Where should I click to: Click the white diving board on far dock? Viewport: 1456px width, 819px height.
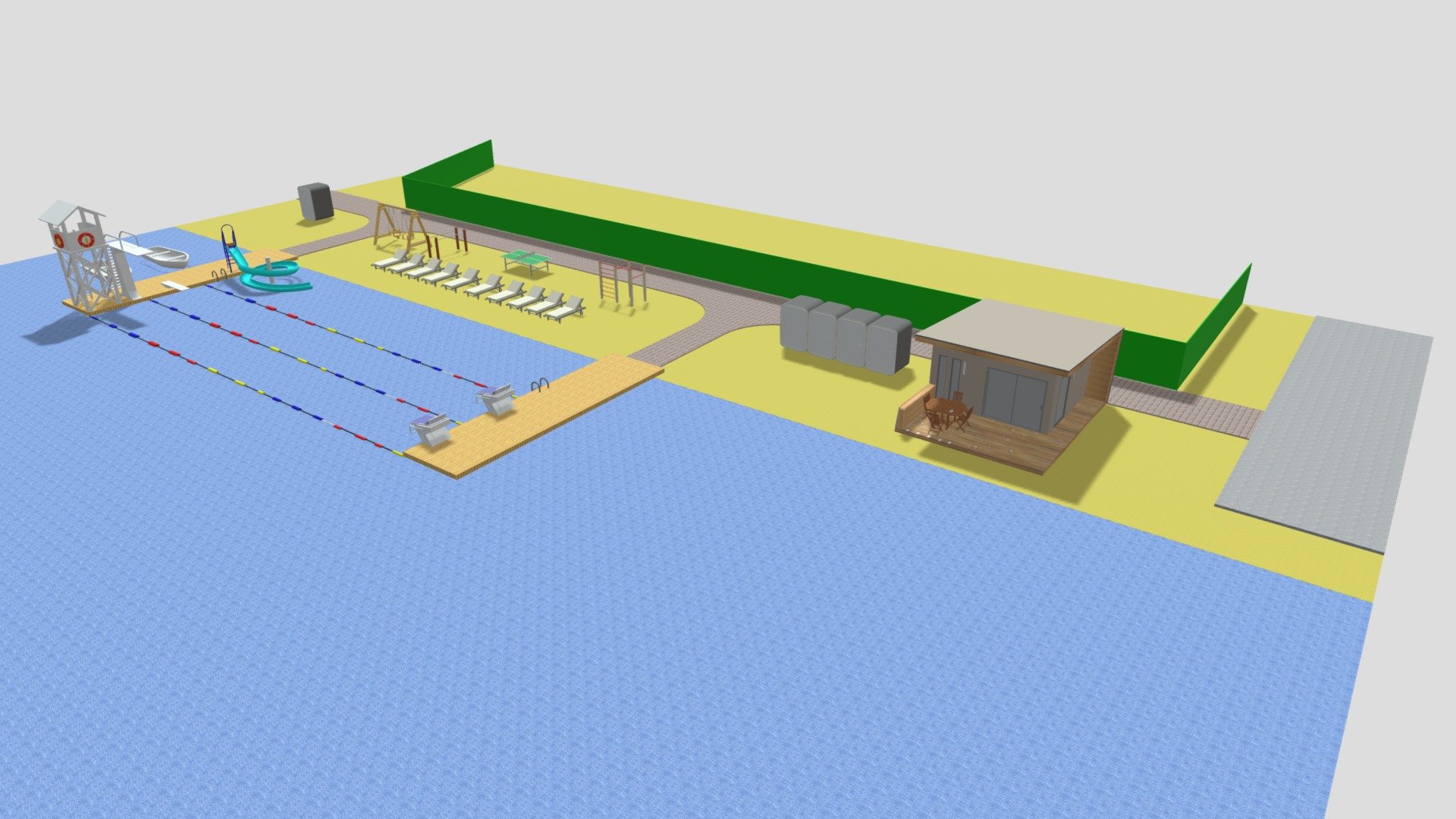[x=175, y=286]
